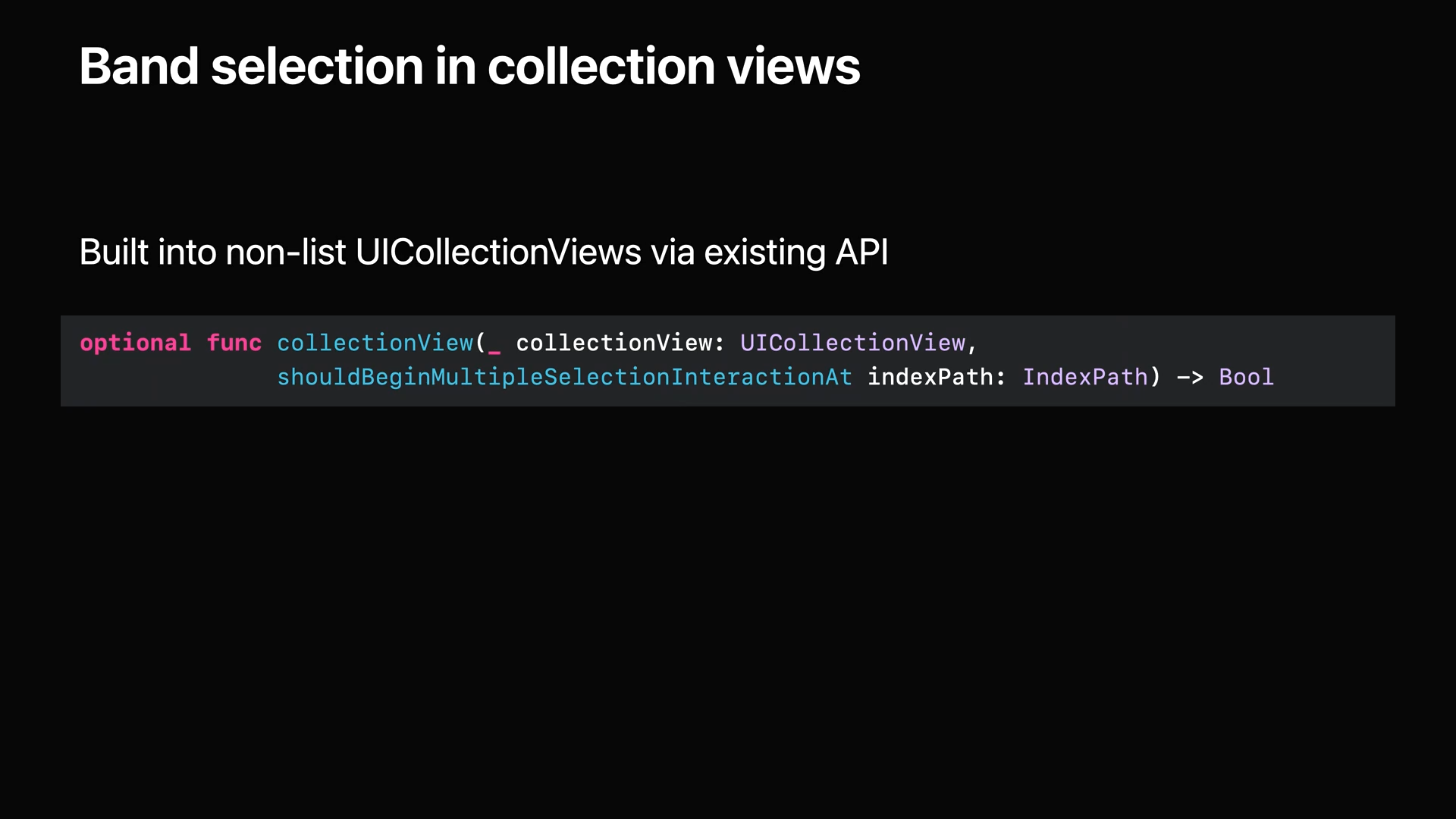Click the 'optional' keyword in the code

click(x=135, y=343)
